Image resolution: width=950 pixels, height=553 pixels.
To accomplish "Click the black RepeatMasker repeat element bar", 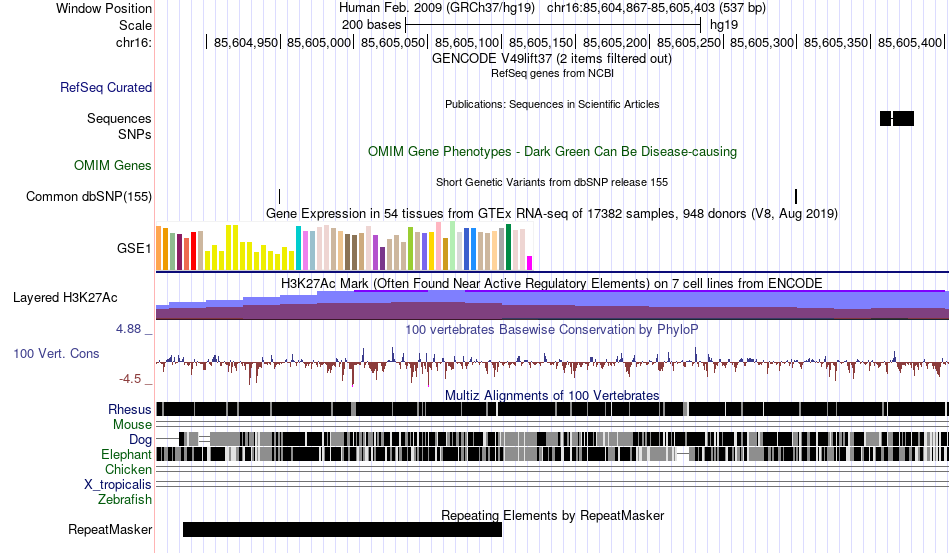I will (342, 529).
